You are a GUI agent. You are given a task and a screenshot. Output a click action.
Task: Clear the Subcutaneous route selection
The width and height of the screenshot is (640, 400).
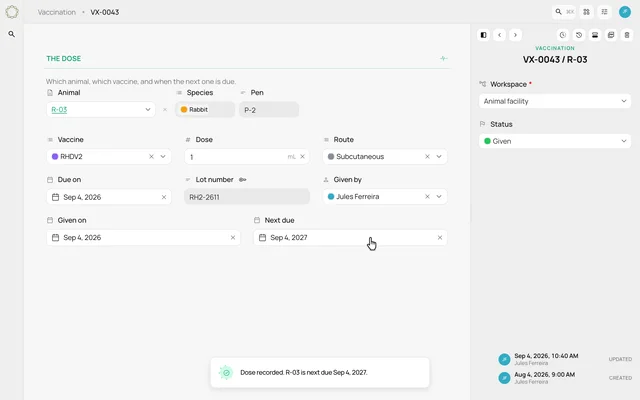(427, 156)
